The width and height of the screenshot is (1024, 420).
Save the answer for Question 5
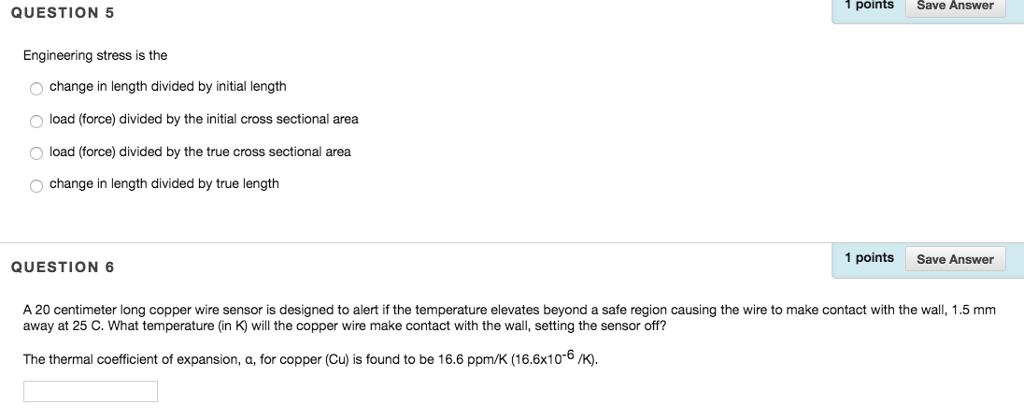click(x=954, y=6)
